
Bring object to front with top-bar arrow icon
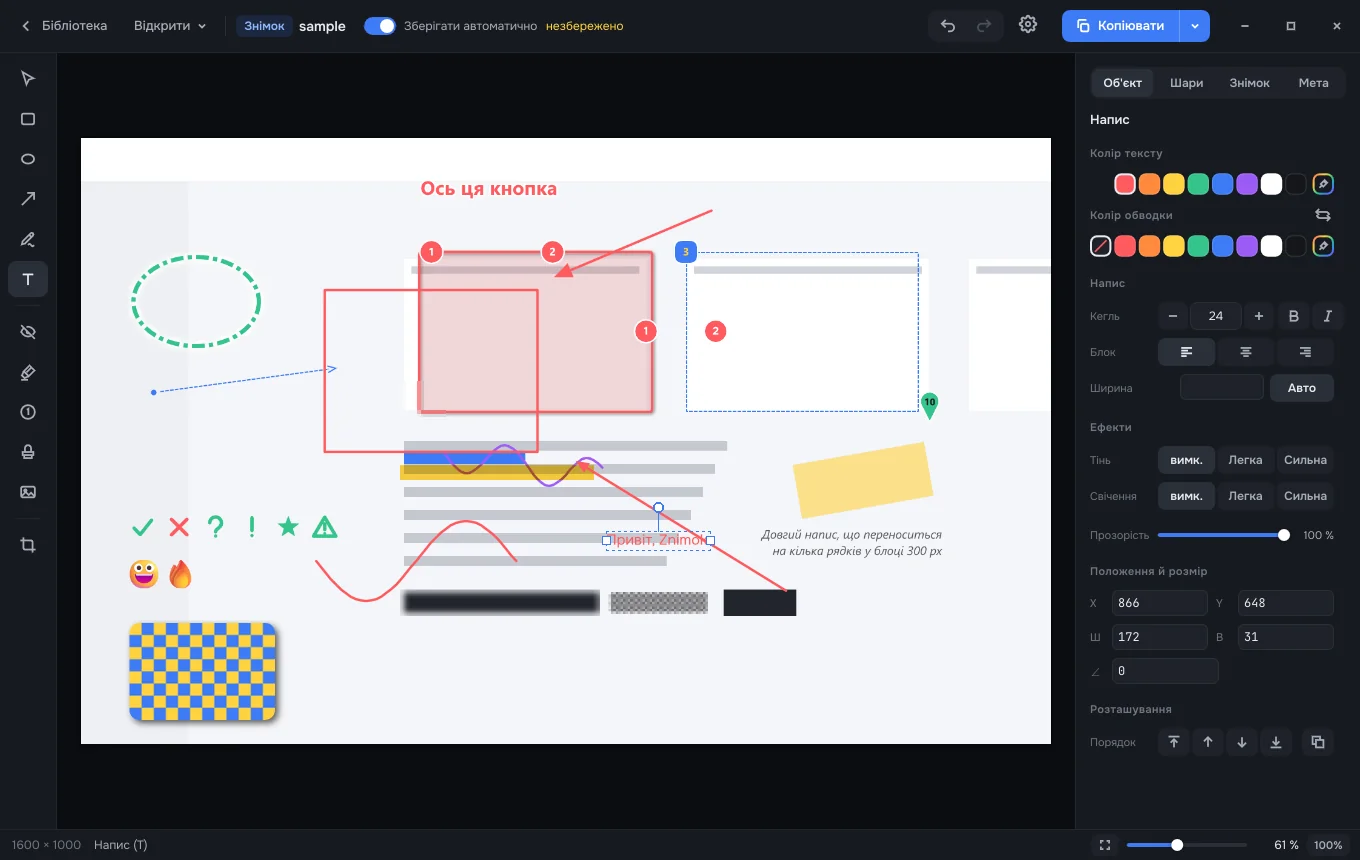[1174, 742]
